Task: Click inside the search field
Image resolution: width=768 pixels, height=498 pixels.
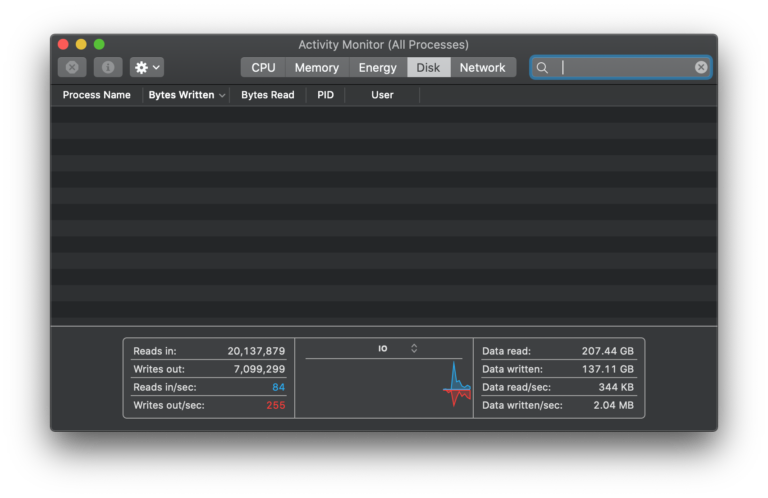Action: click(x=621, y=67)
